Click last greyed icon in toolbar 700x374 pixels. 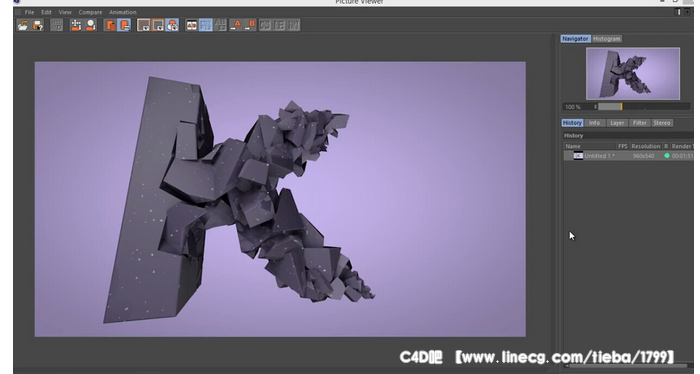(x=294, y=25)
